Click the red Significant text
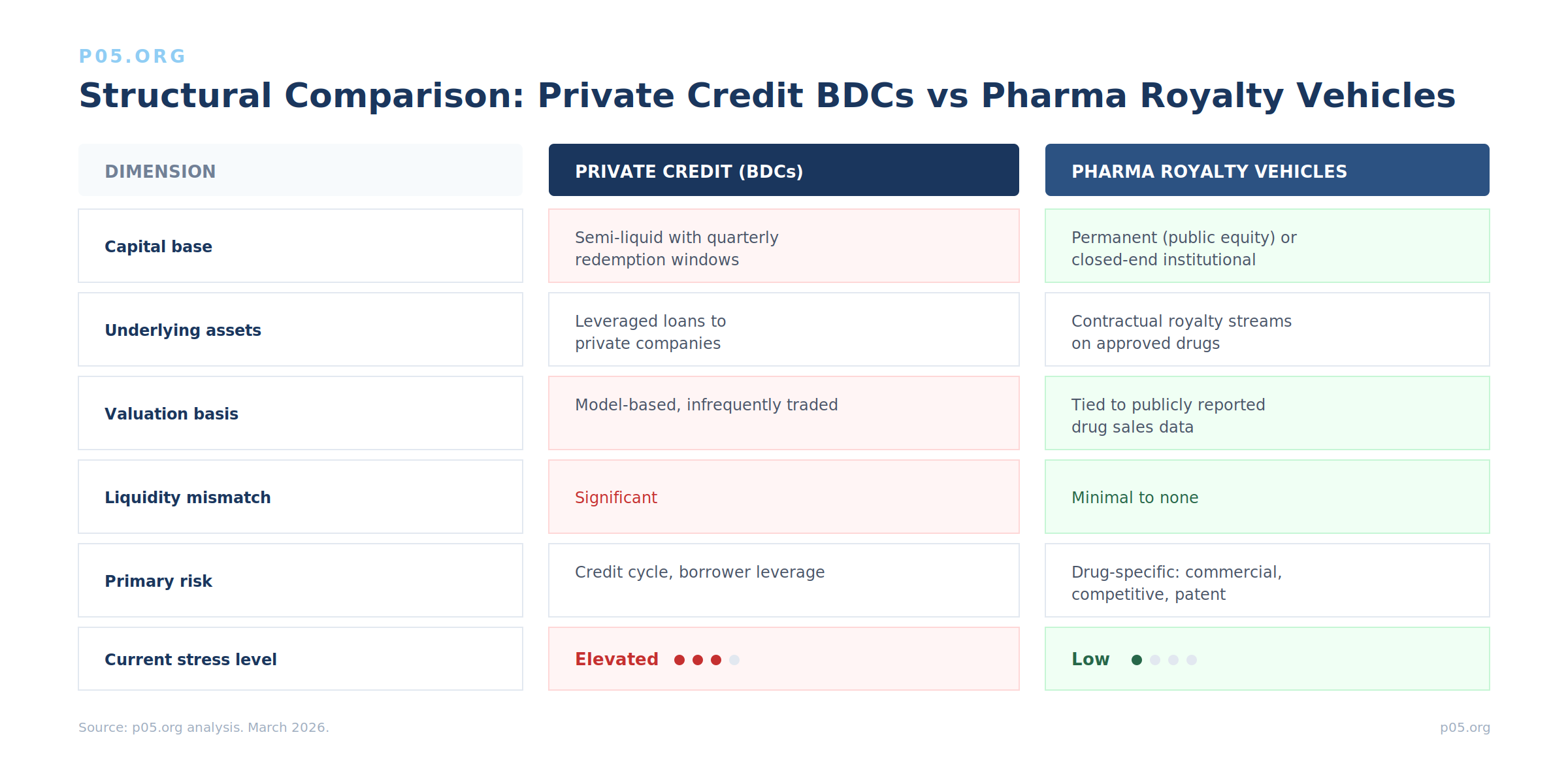The image size is (1568, 758). pos(615,497)
